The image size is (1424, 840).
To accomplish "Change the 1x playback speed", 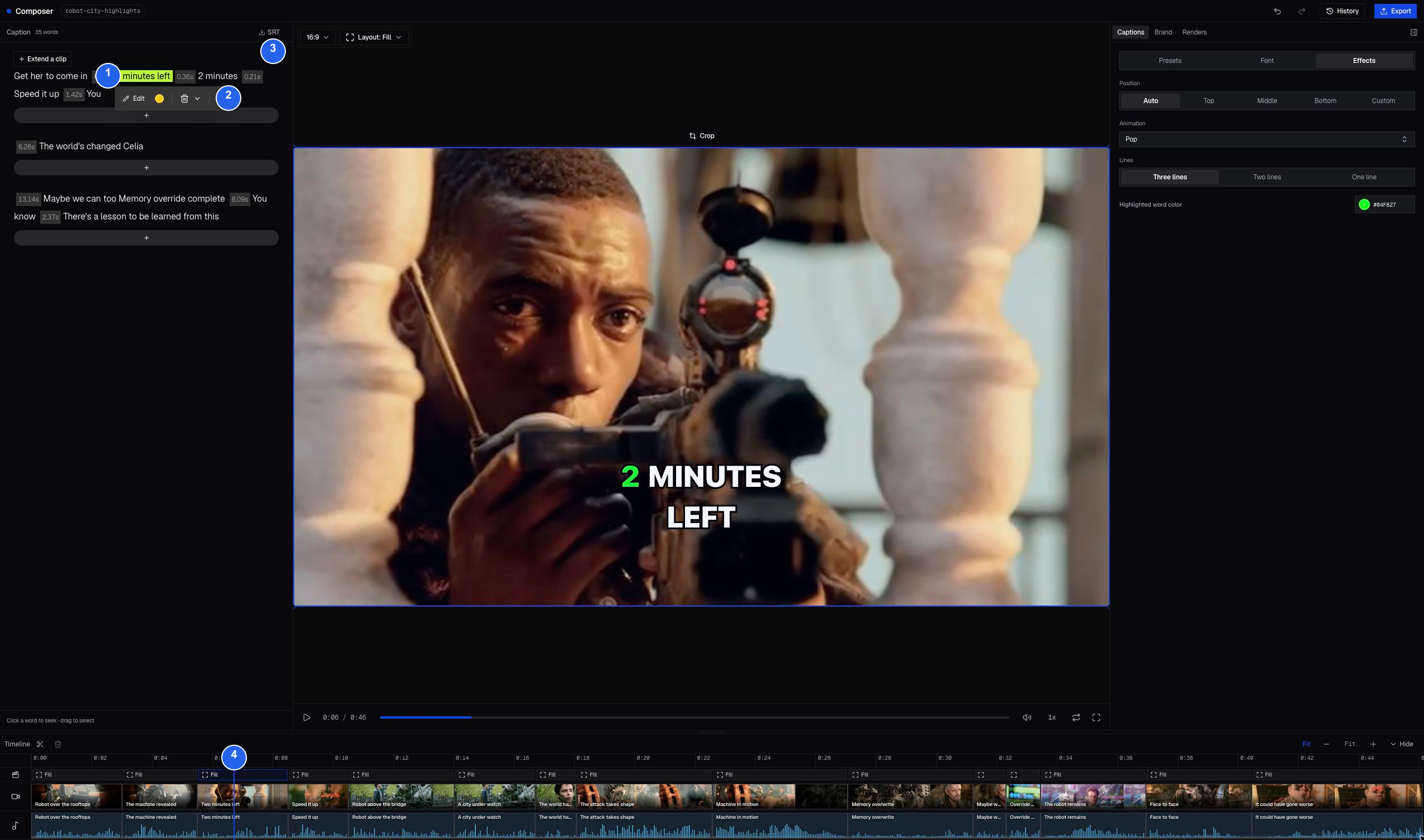I will click(x=1052, y=717).
